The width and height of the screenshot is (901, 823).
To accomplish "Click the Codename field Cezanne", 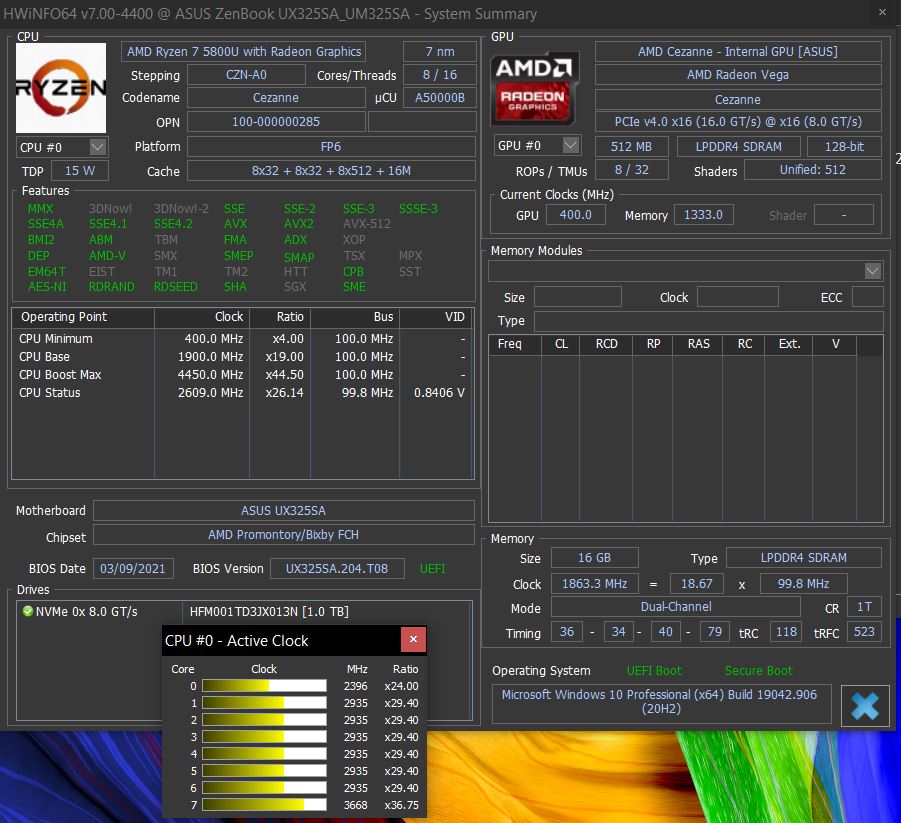I will point(276,98).
